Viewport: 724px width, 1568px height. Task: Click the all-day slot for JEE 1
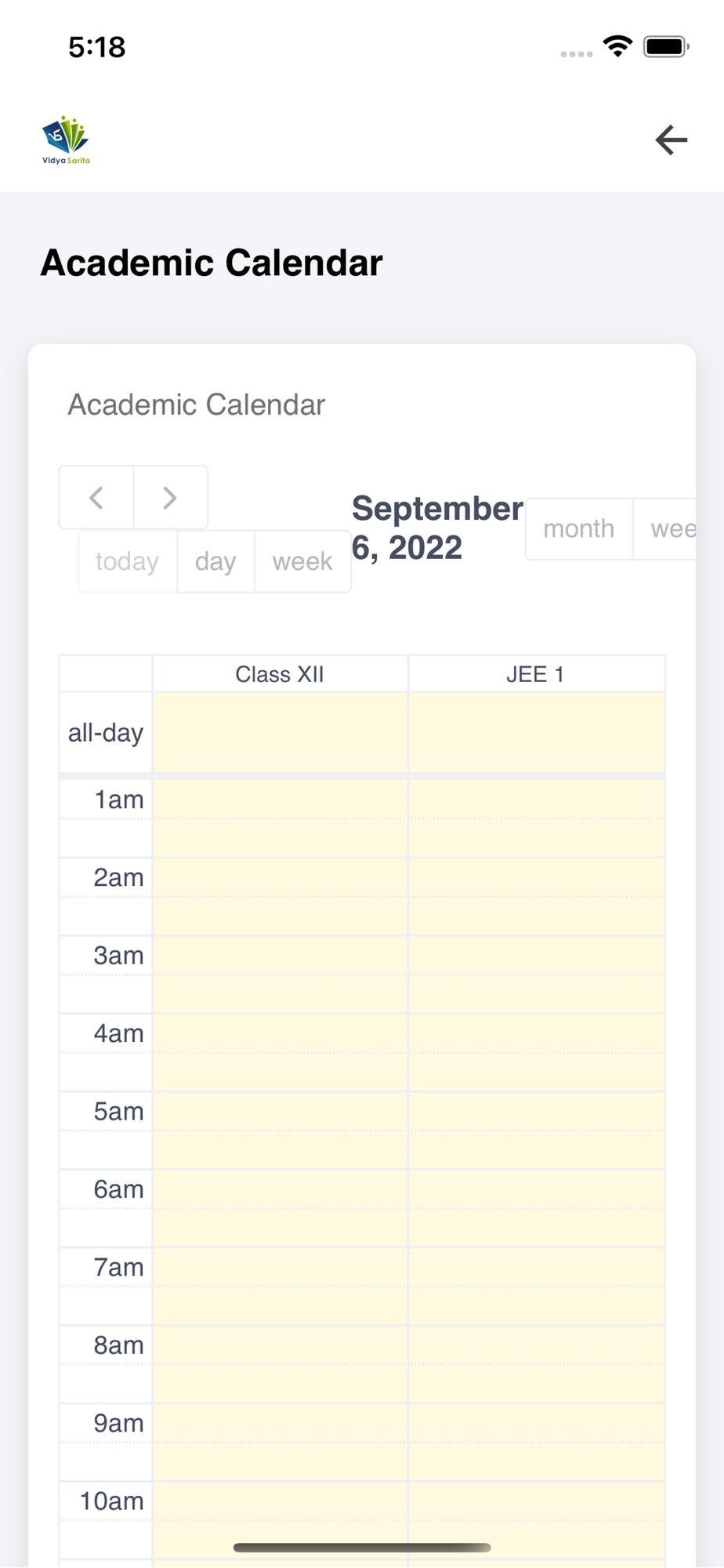(x=537, y=732)
